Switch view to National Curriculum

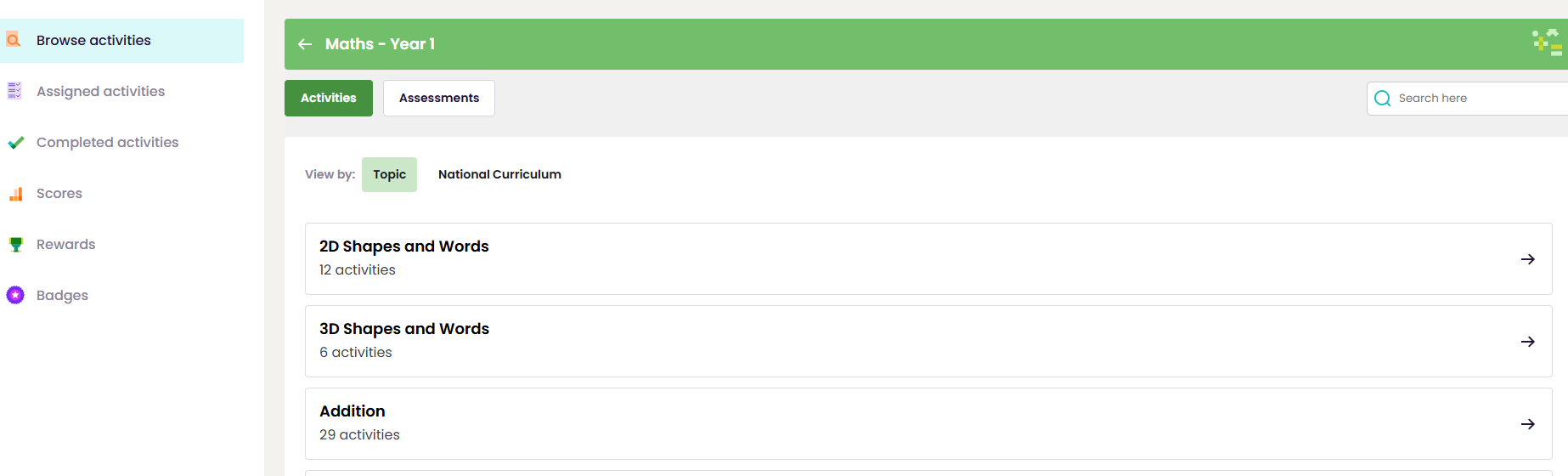tap(499, 174)
